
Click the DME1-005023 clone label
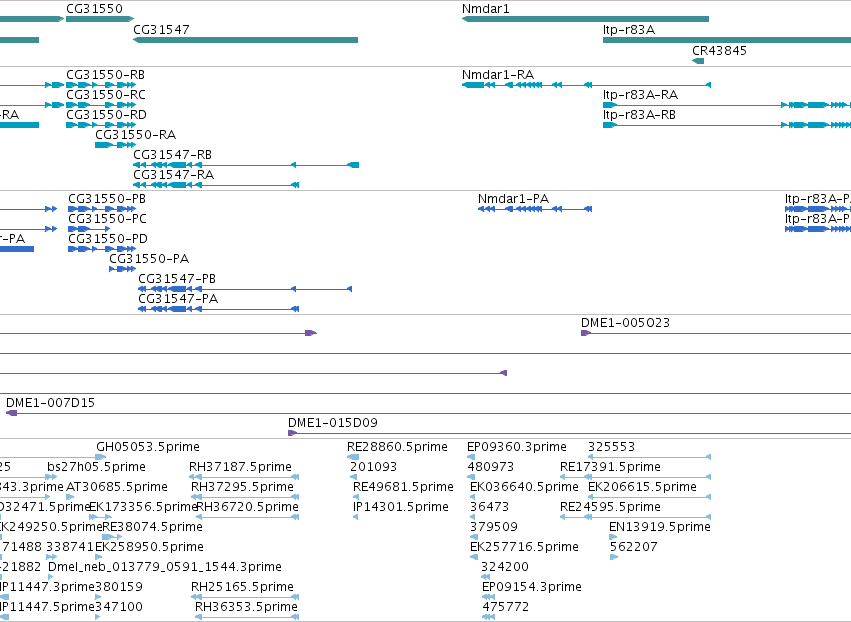coord(625,323)
